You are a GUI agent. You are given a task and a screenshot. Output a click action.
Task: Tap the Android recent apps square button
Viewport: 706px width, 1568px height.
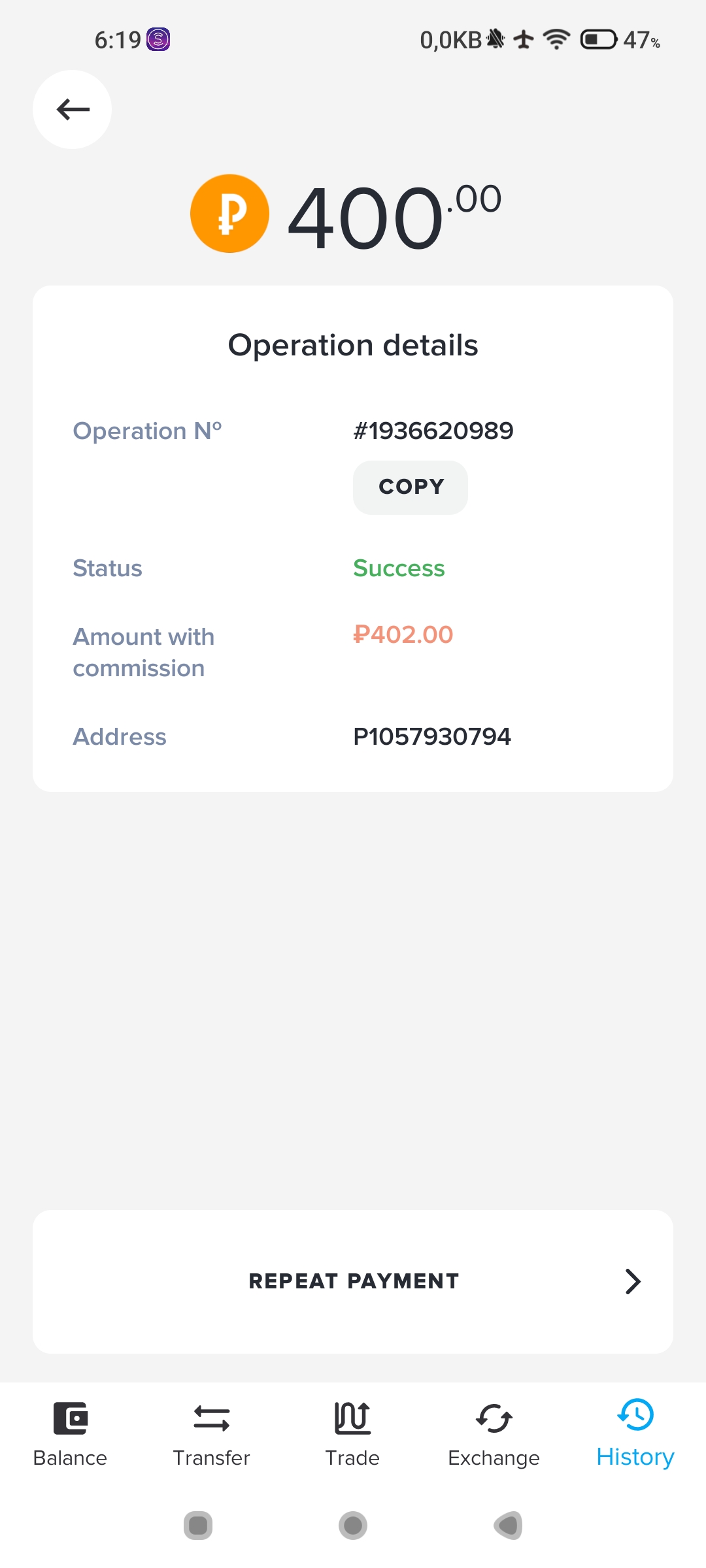click(x=198, y=1526)
